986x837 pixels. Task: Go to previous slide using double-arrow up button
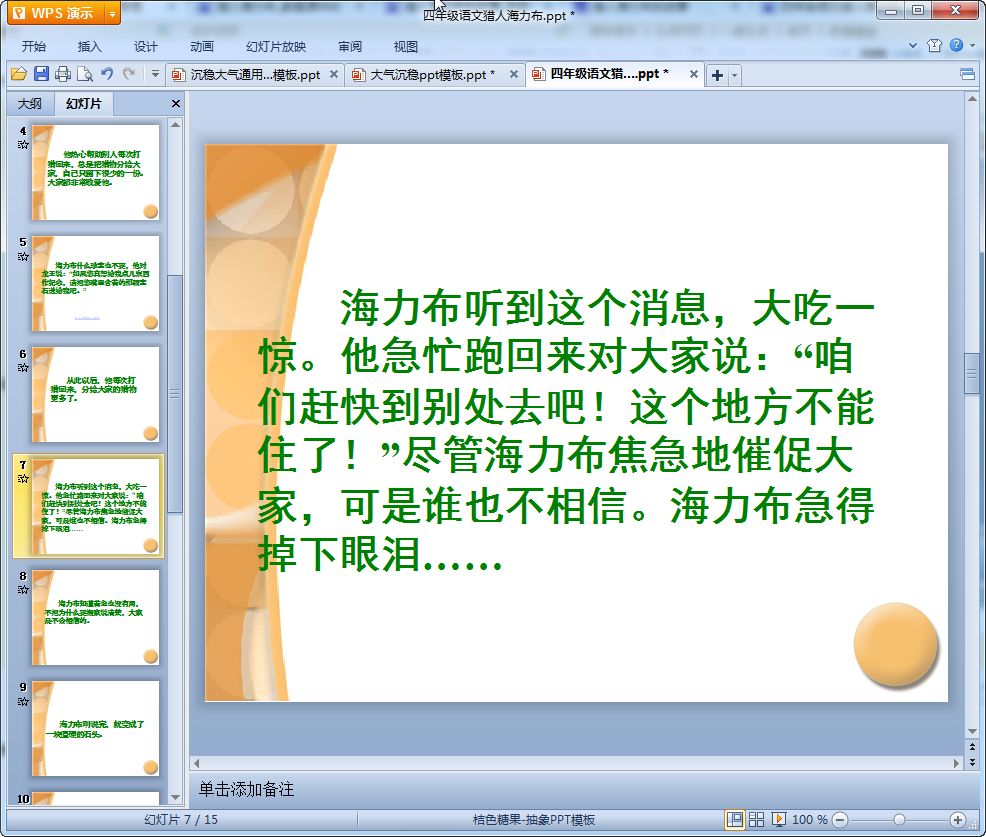pos(972,747)
